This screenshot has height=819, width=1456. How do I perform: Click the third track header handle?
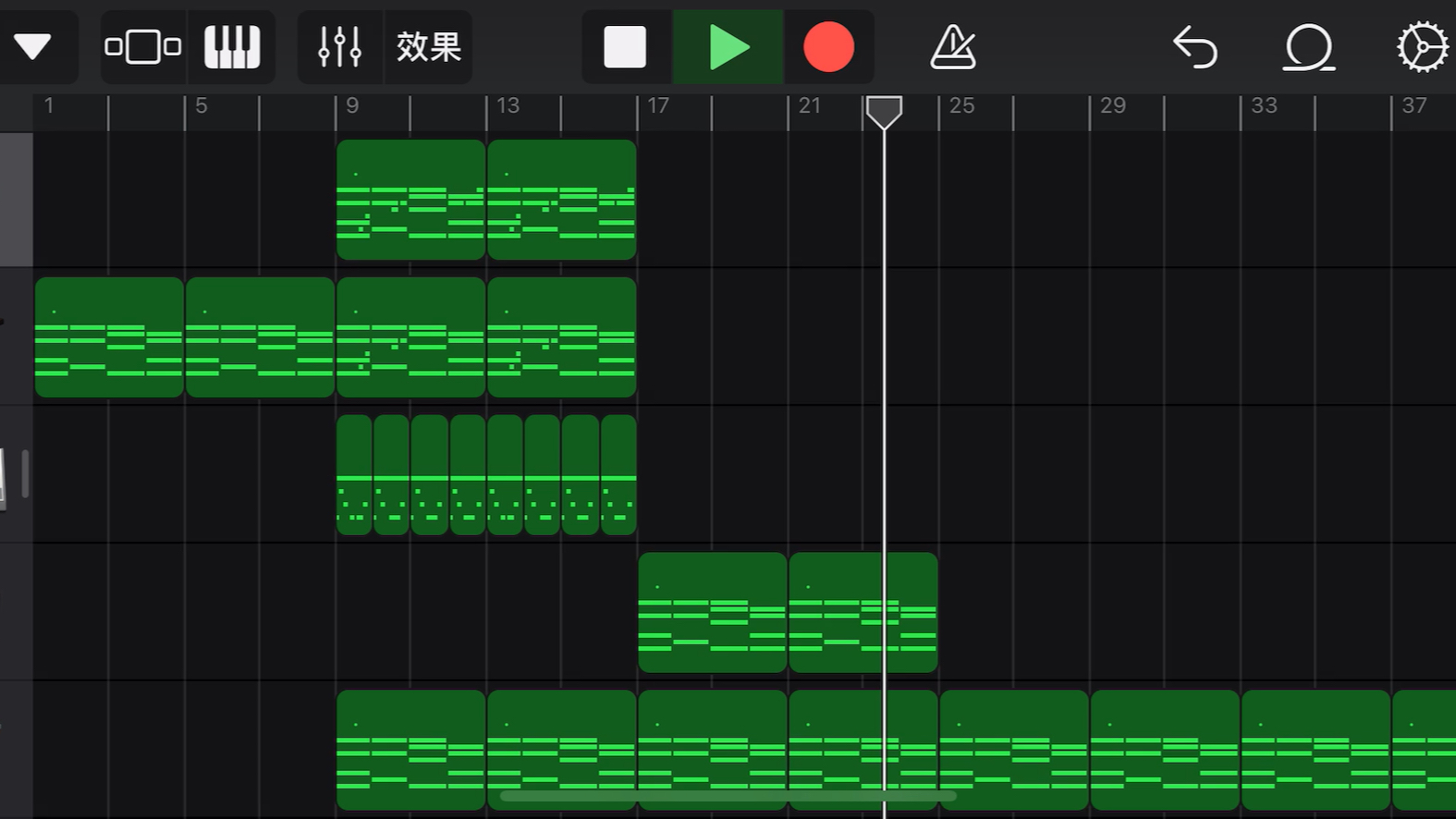pos(25,474)
